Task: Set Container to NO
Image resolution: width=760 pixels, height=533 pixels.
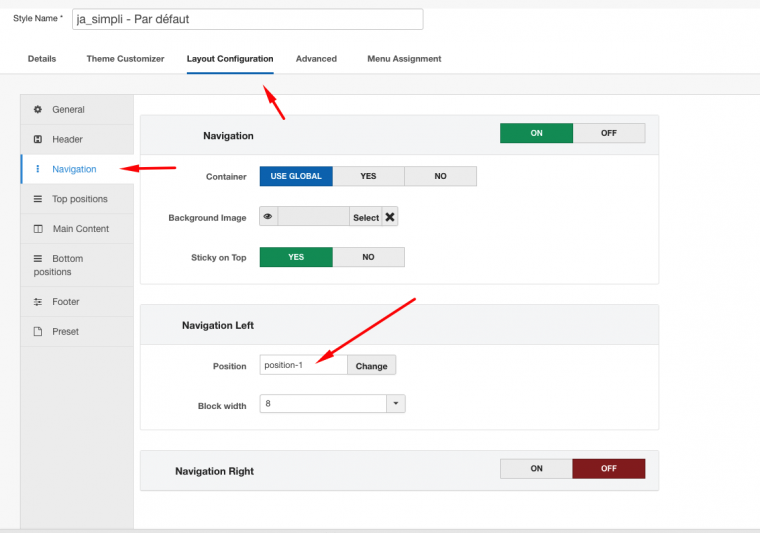Action: pyautogui.click(x=441, y=176)
